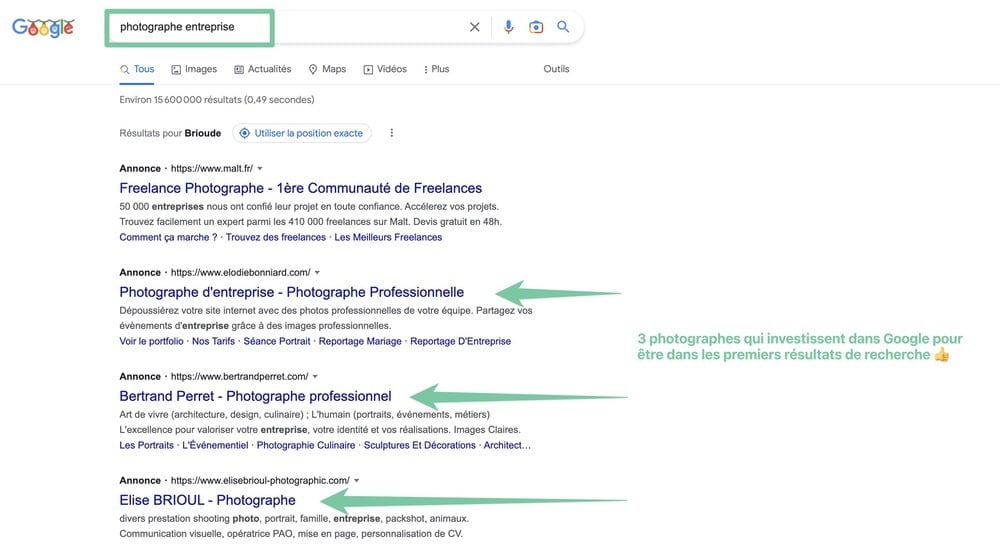Click the 'Sculptures Et Décorations' sitelink
Viewport: 1000px width, 557px height.
tap(420, 445)
